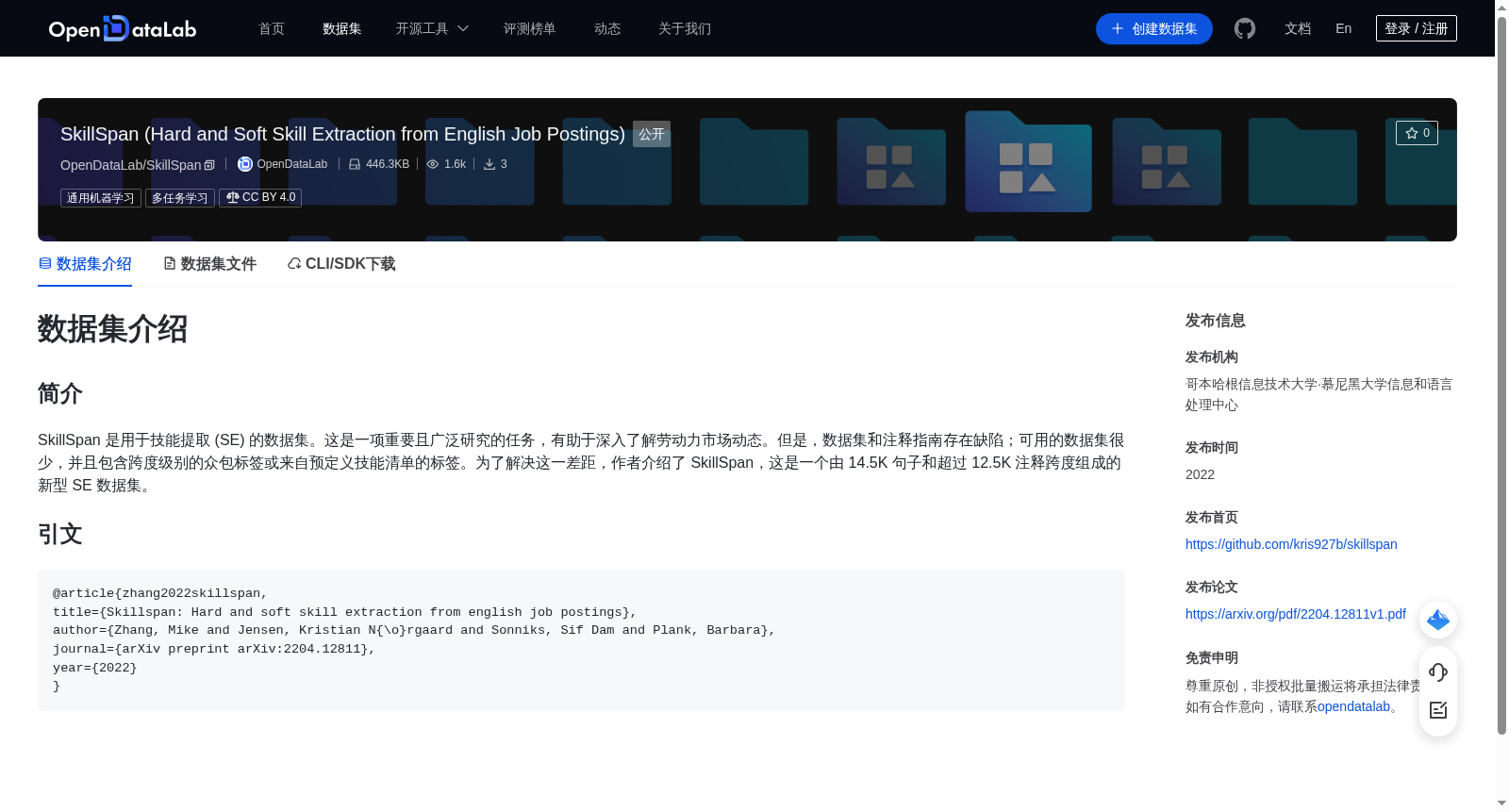Click the OpenDataLab publisher avatar
This screenshot has width=1509, height=812.
click(245, 164)
